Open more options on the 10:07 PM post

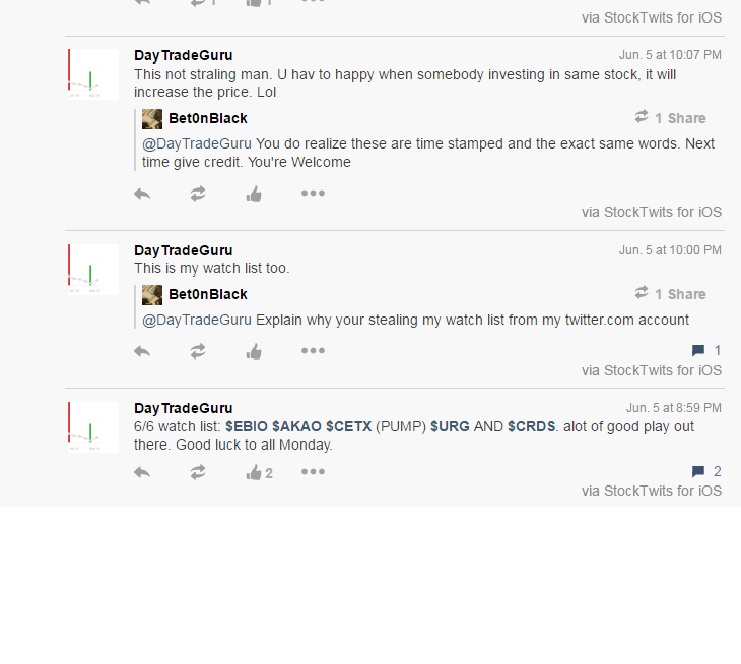pos(313,193)
